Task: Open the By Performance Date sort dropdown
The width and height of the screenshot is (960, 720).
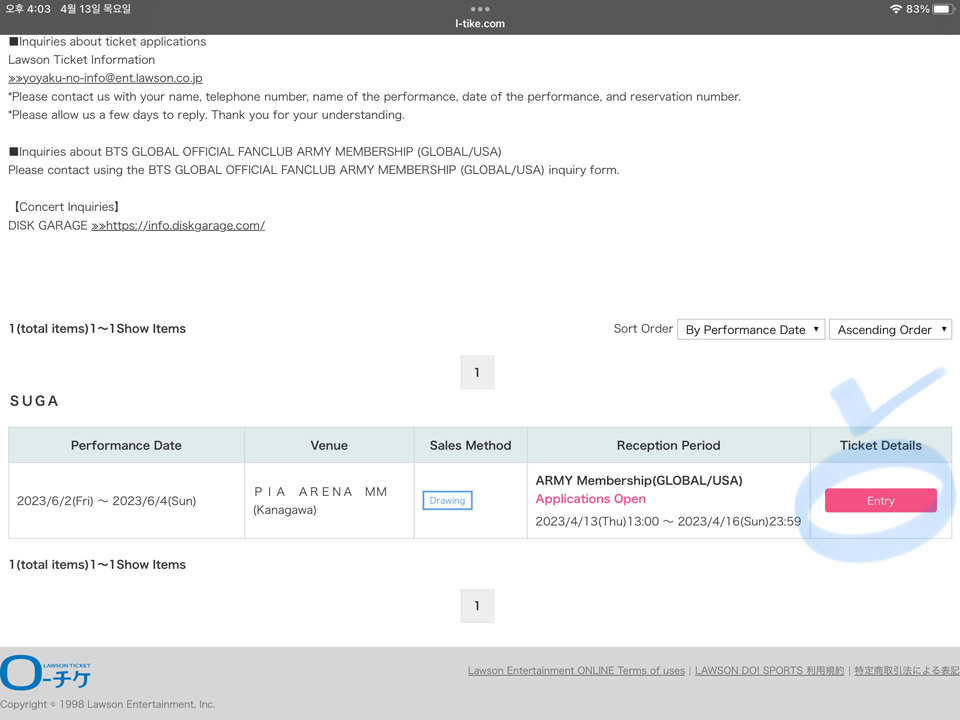Action: 750,329
